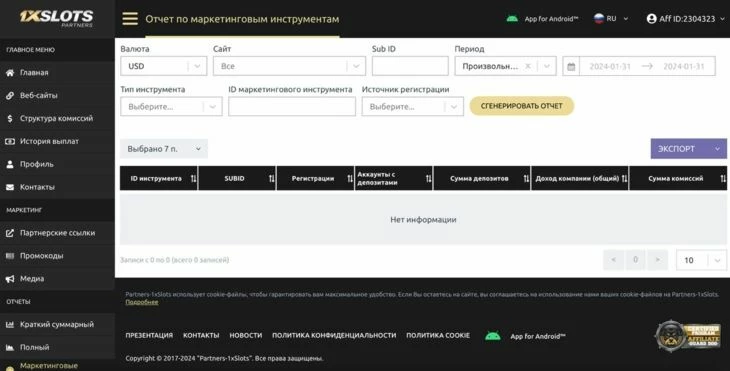Open Структура комиссий in sidebar

coord(57,118)
